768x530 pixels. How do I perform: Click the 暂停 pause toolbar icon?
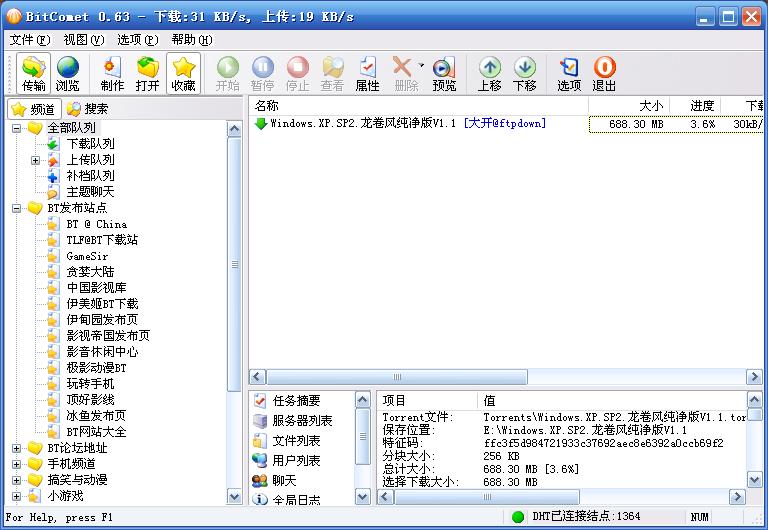tap(263, 73)
